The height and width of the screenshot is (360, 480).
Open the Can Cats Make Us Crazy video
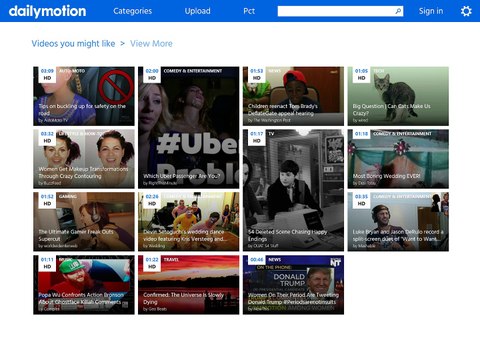398,96
